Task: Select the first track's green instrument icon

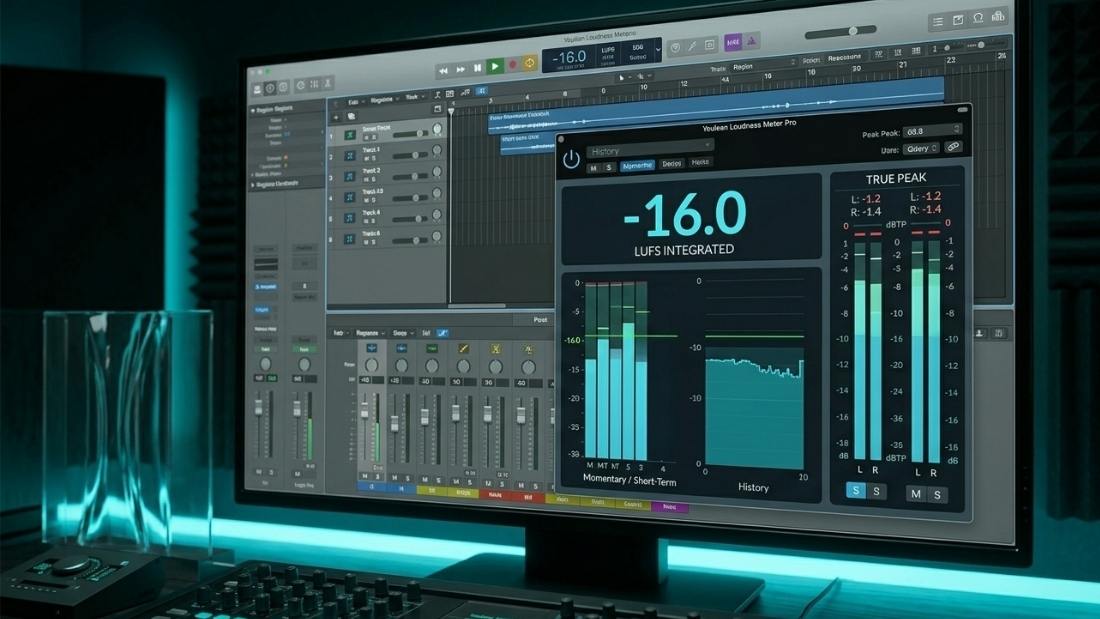Action: click(349, 135)
